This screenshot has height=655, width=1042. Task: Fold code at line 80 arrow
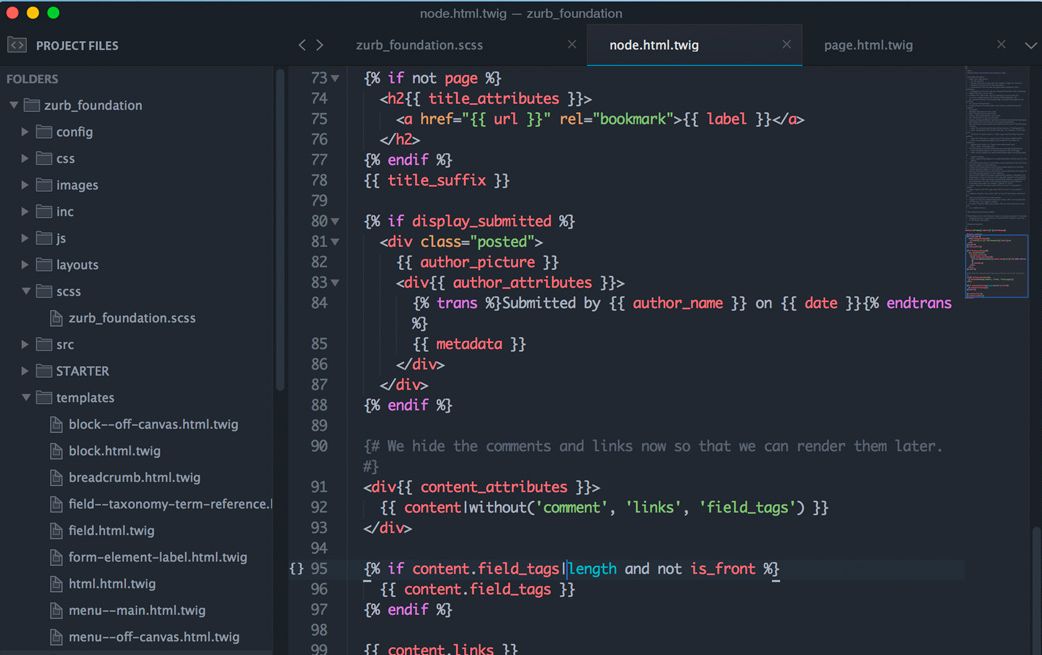(335, 221)
